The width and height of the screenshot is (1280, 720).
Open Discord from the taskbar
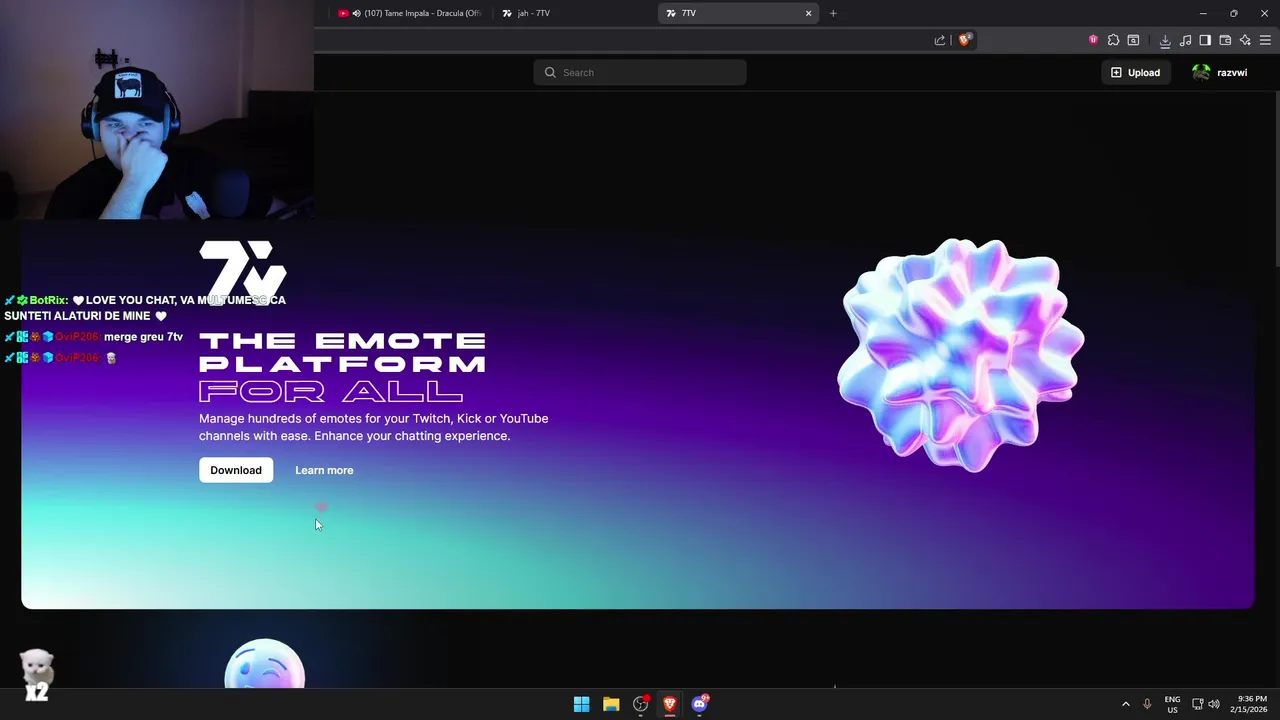click(700, 704)
